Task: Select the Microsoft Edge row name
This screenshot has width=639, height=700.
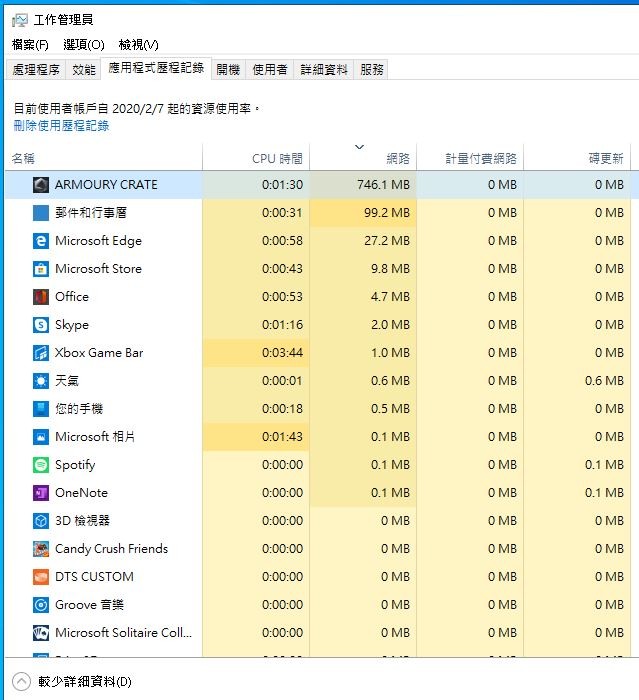Action: click(98, 241)
